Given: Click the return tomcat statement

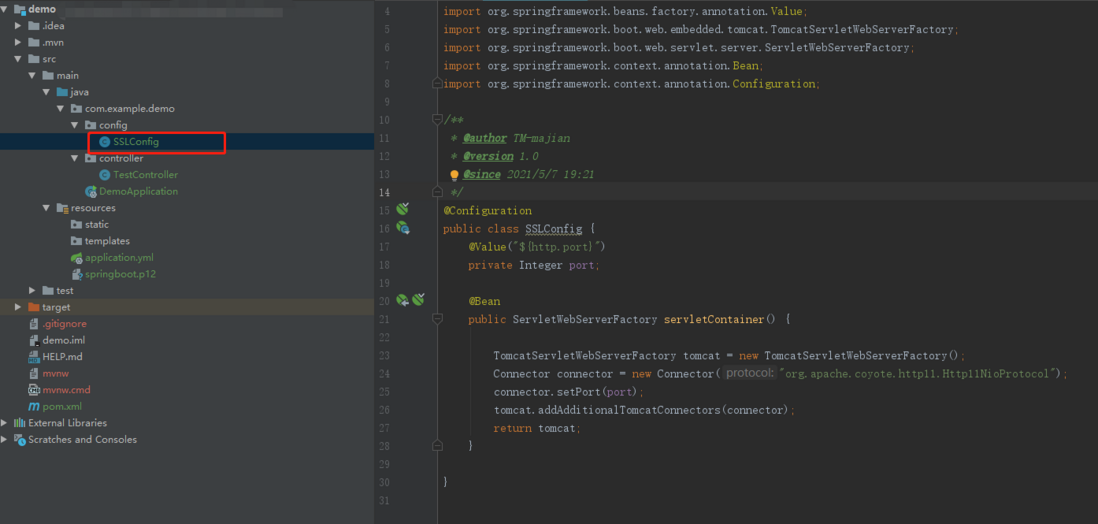Looking at the screenshot, I should point(537,429).
